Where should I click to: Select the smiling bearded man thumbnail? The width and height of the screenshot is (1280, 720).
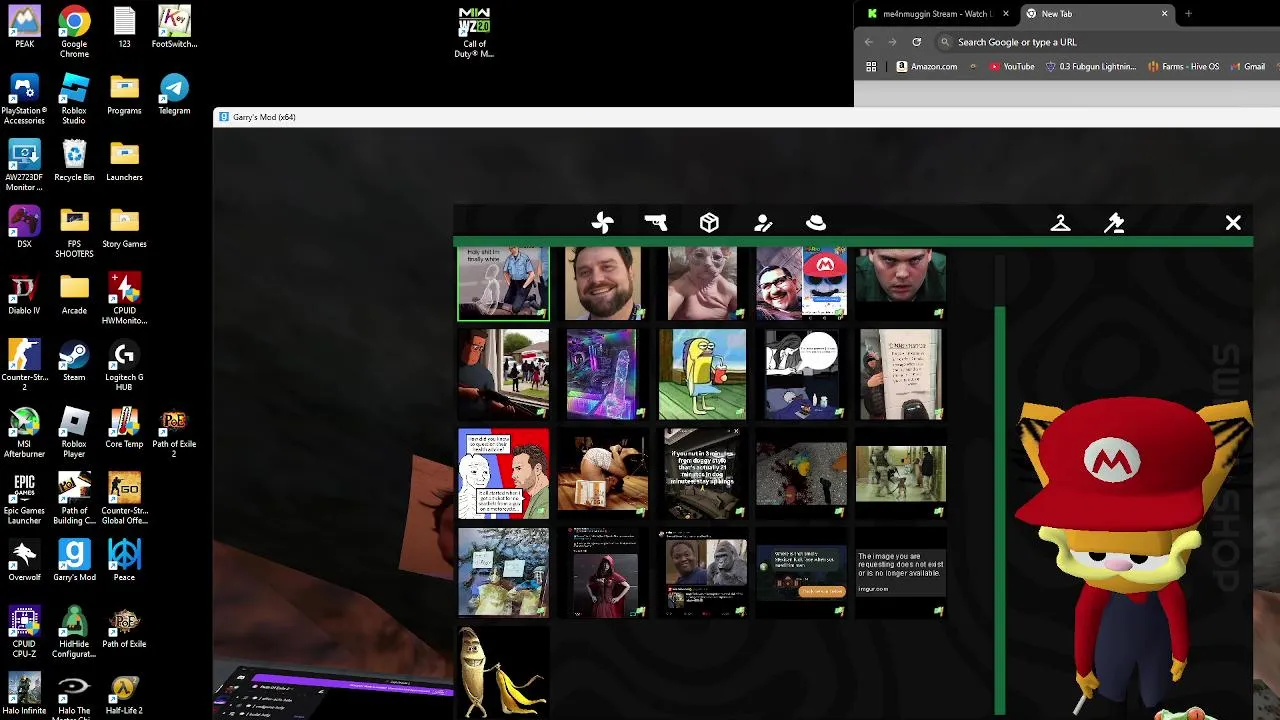603,284
